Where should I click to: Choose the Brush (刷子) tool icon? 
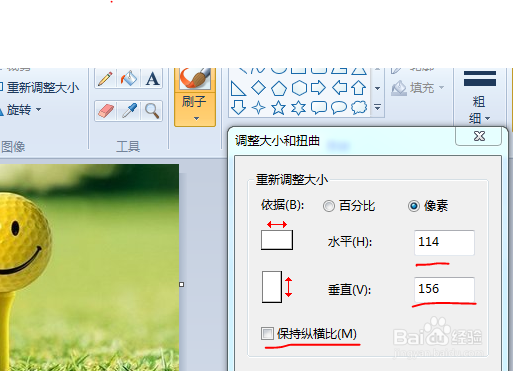195,78
